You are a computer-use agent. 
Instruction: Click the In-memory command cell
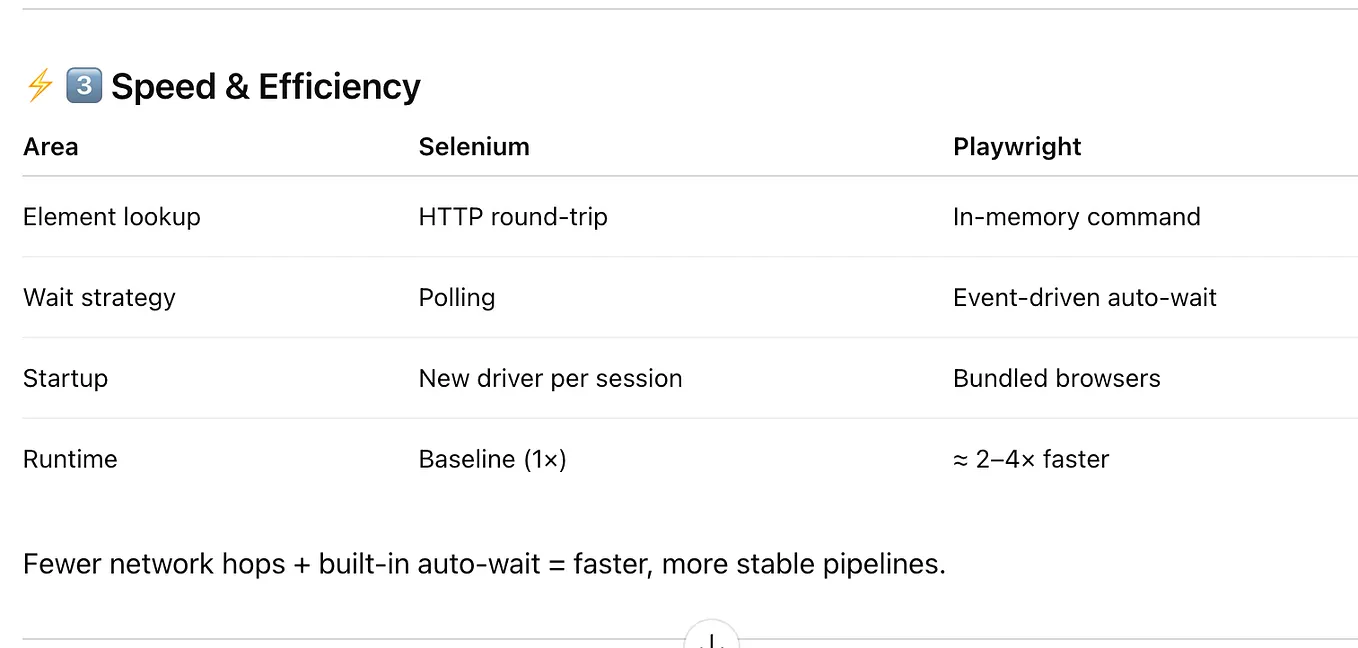[x=1077, y=217]
